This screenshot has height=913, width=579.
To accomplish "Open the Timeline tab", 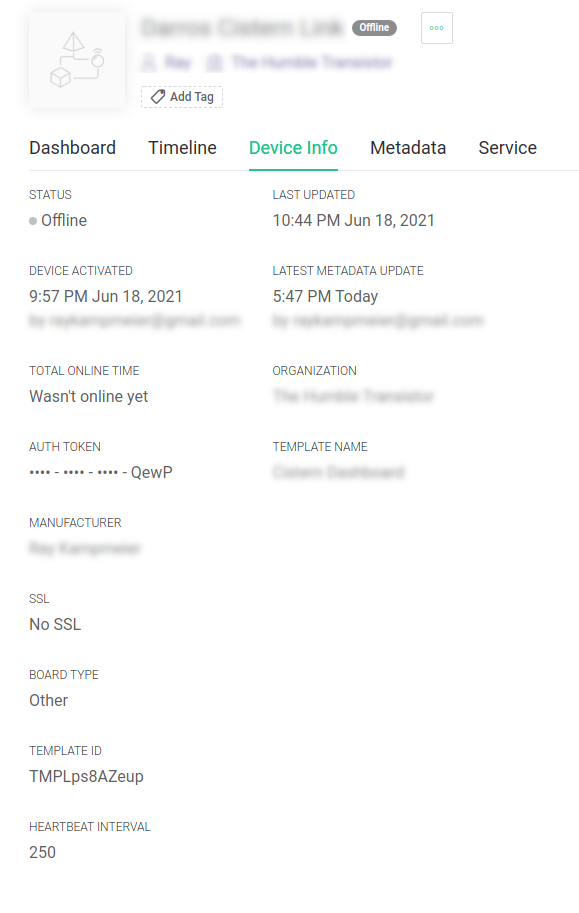I will point(182,148).
